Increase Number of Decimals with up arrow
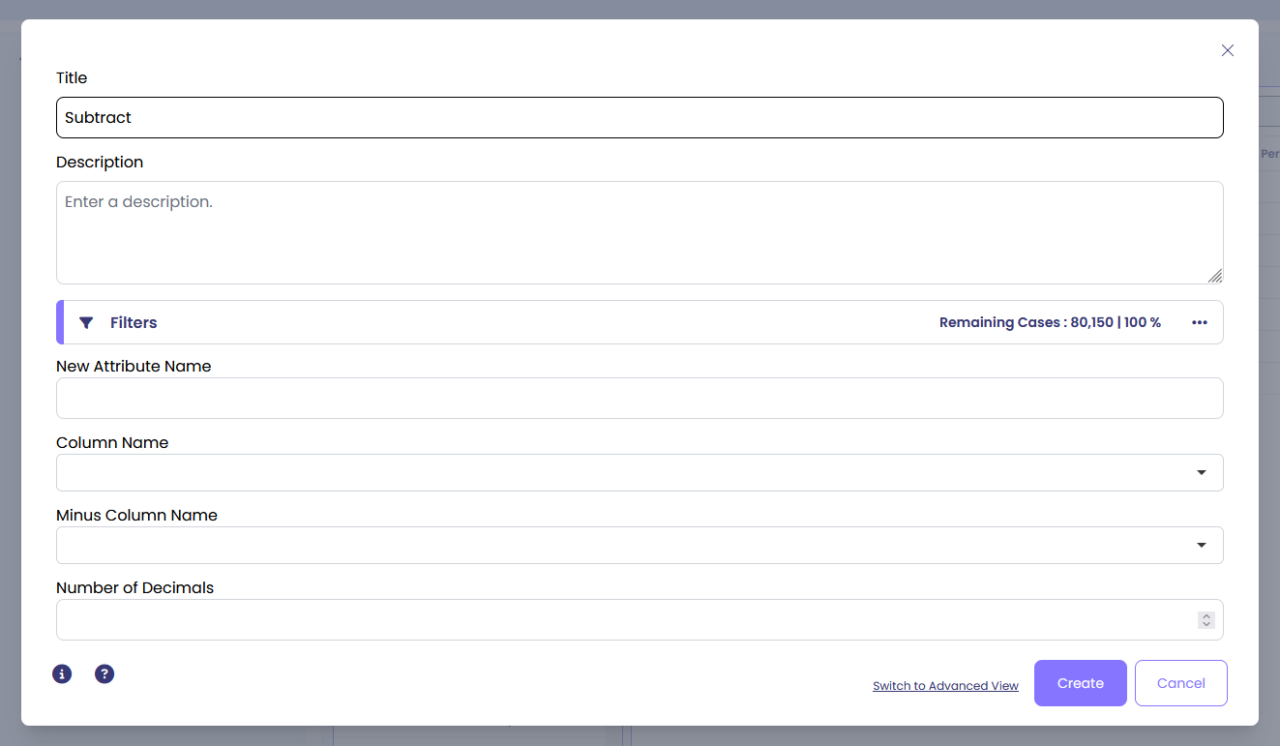This screenshot has height=746, width=1280. (x=1206, y=616)
